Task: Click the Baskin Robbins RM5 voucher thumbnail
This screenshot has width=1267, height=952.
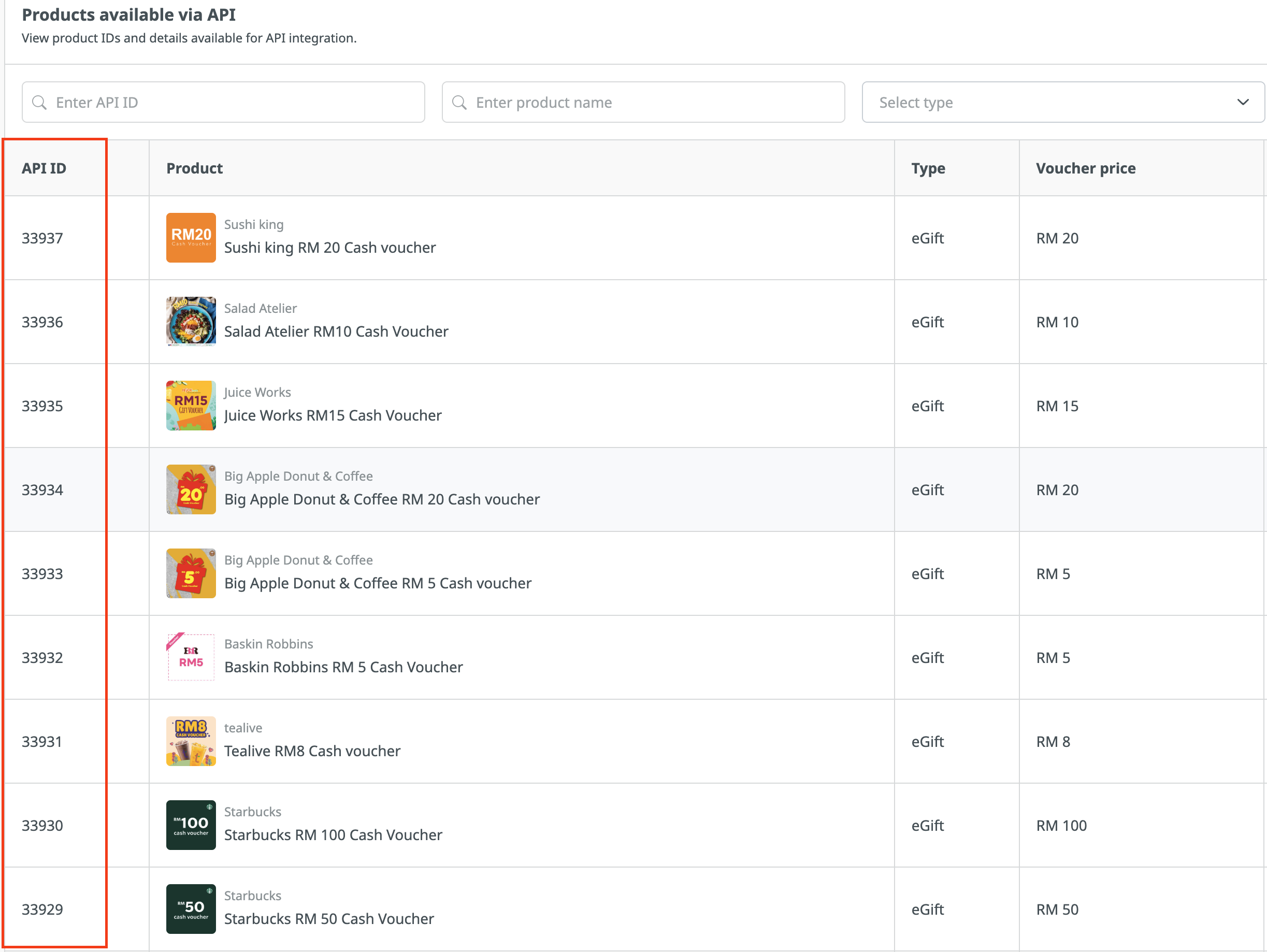Action: click(x=191, y=657)
